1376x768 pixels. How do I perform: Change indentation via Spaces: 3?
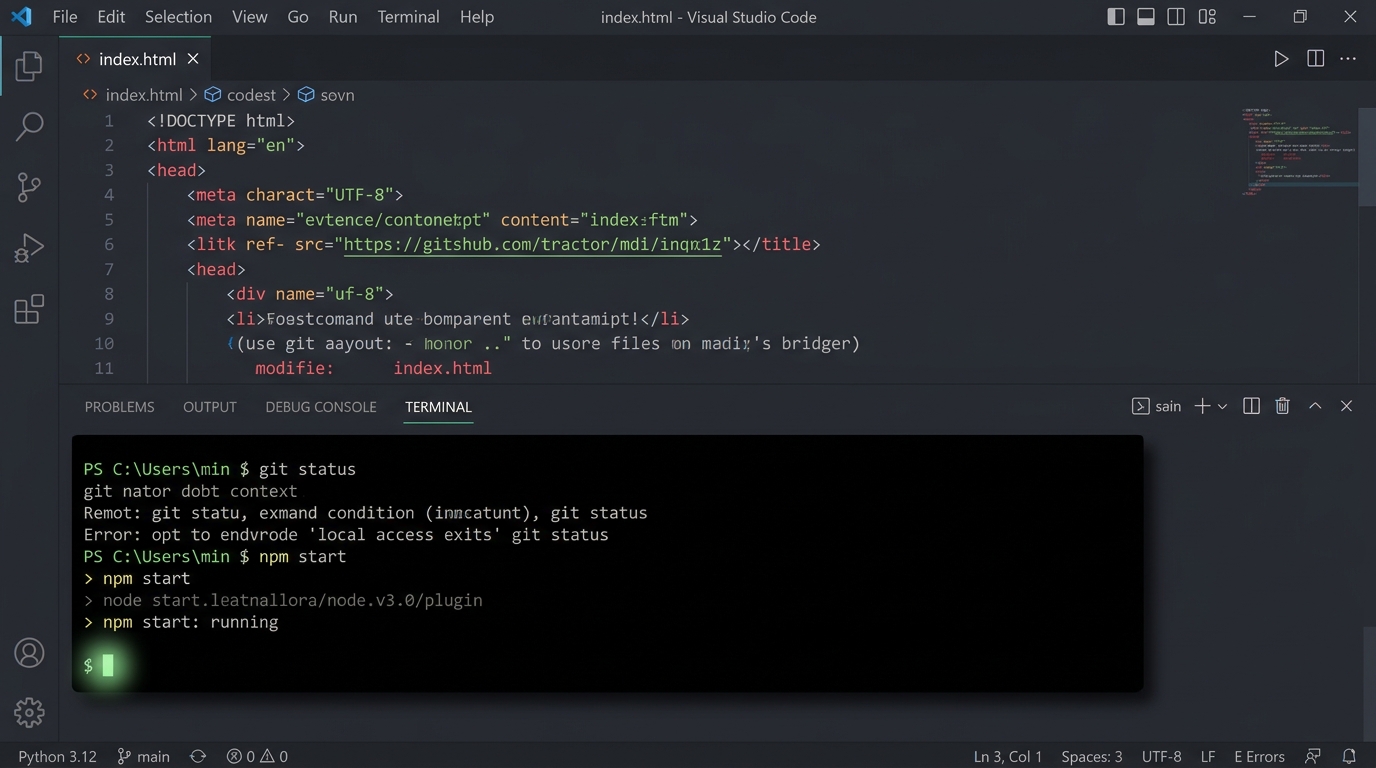coord(1092,756)
